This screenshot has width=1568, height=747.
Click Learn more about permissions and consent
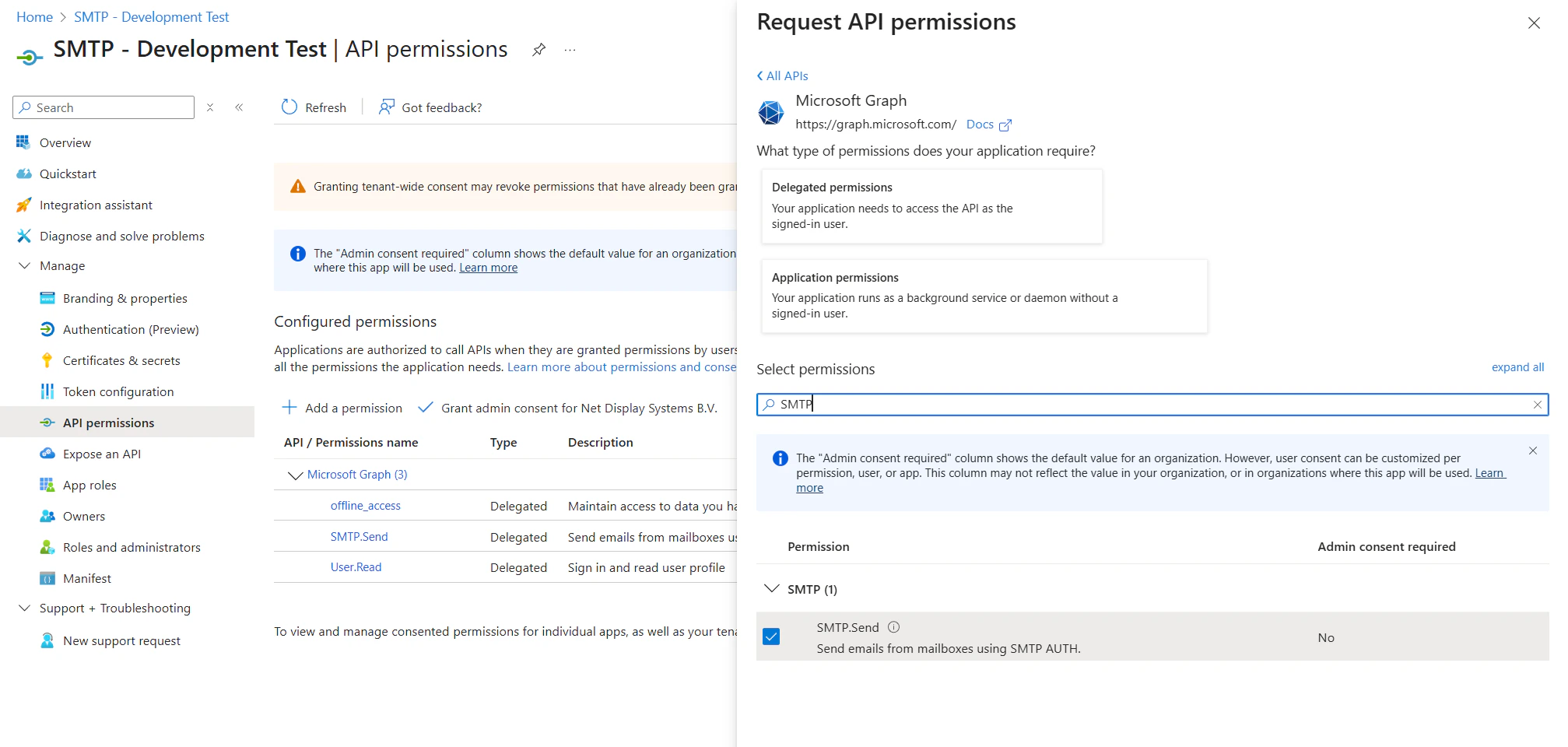pos(622,367)
